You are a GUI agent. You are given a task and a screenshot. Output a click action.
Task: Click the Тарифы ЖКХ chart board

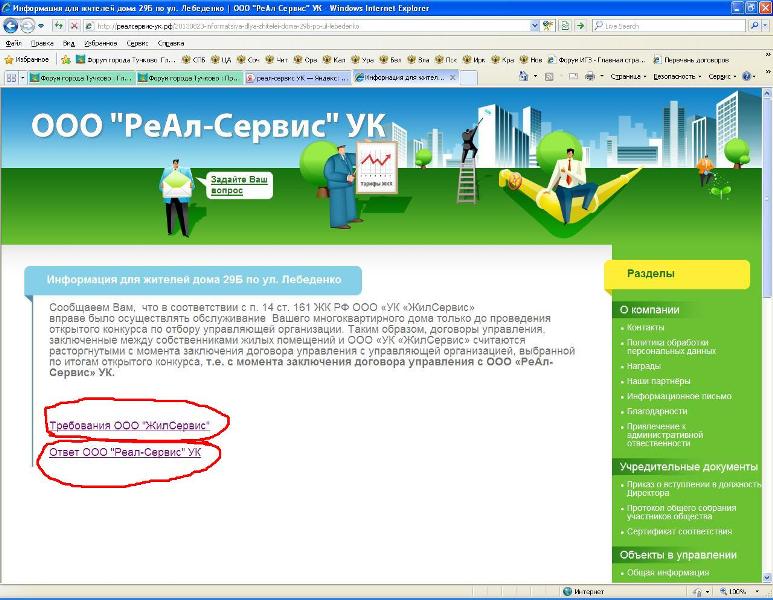[377, 168]
